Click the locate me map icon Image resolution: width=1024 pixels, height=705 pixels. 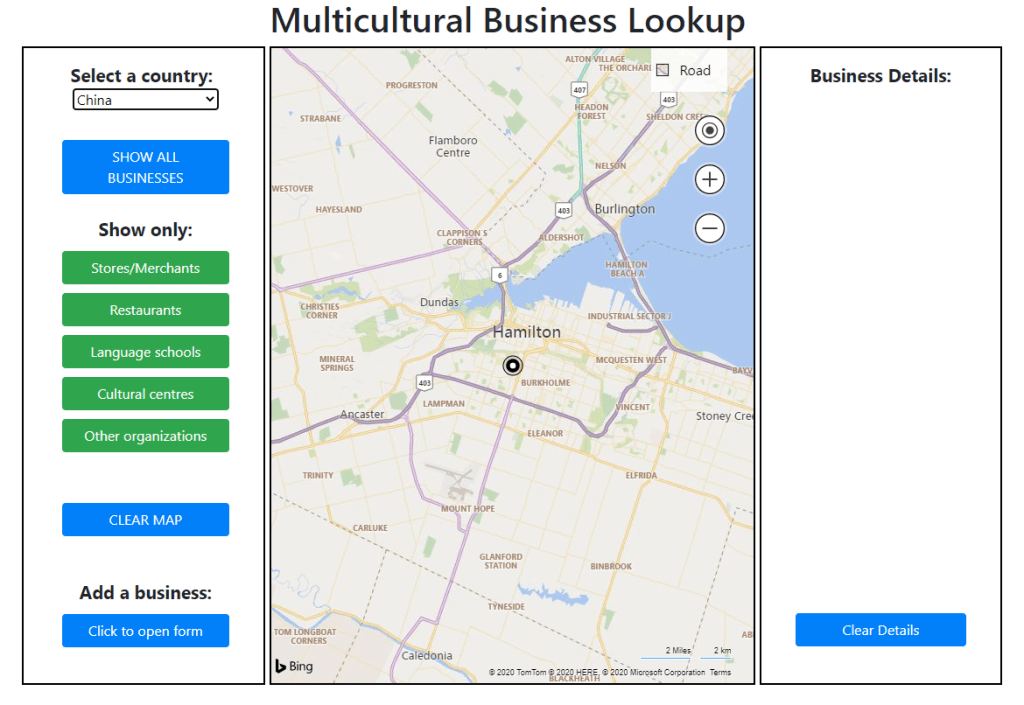click(x=710, y=130)
